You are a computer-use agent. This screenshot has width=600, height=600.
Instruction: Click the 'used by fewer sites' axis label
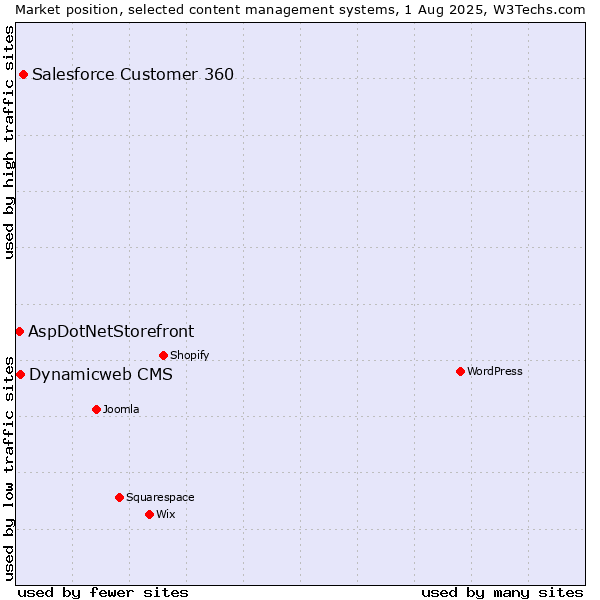click(x=103, y=593)
